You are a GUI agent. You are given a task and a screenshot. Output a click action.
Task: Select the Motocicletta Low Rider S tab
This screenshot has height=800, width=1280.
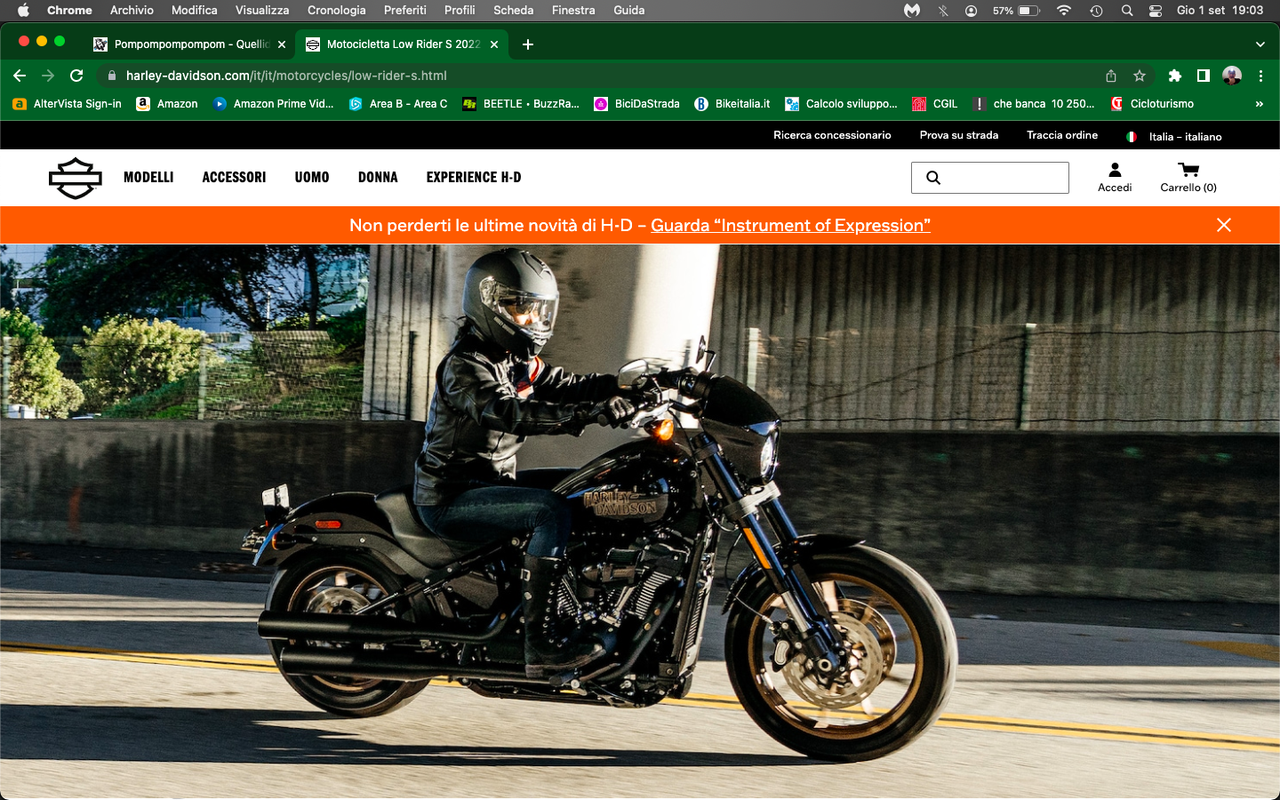click(x=402, y=44)
